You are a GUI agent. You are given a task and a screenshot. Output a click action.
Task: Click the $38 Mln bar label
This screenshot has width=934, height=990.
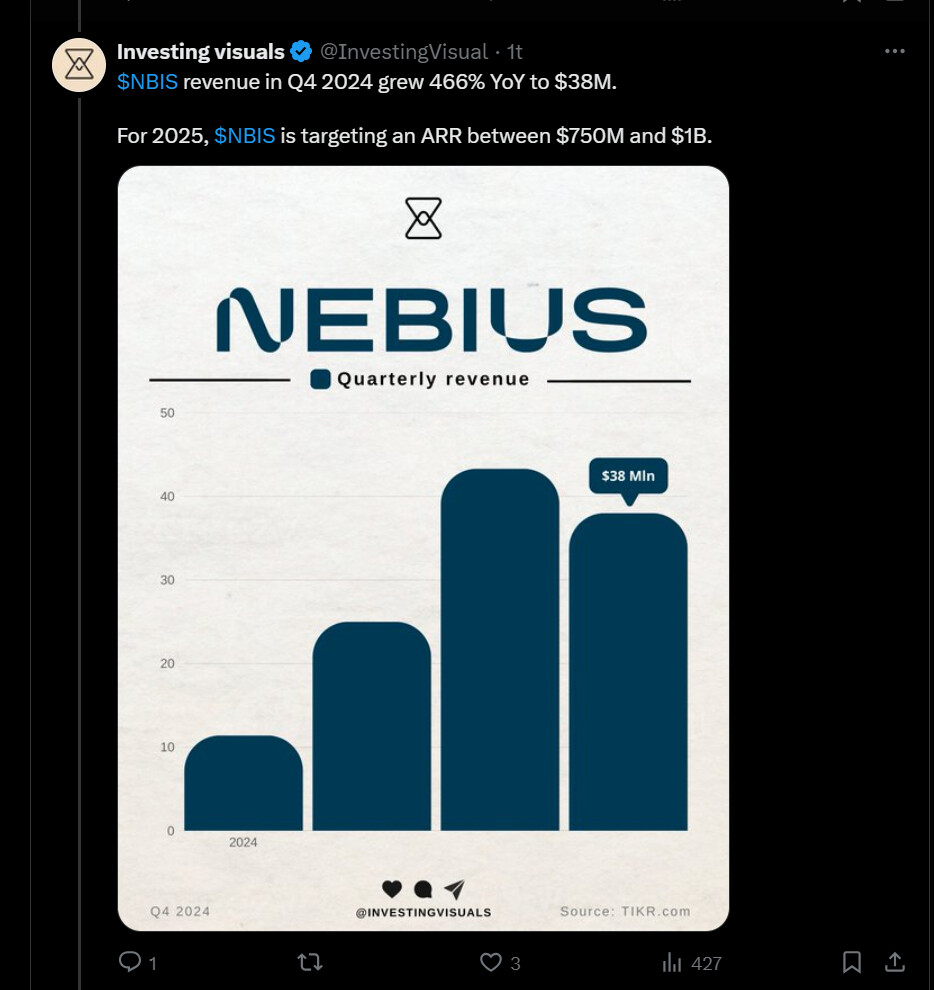628,476
